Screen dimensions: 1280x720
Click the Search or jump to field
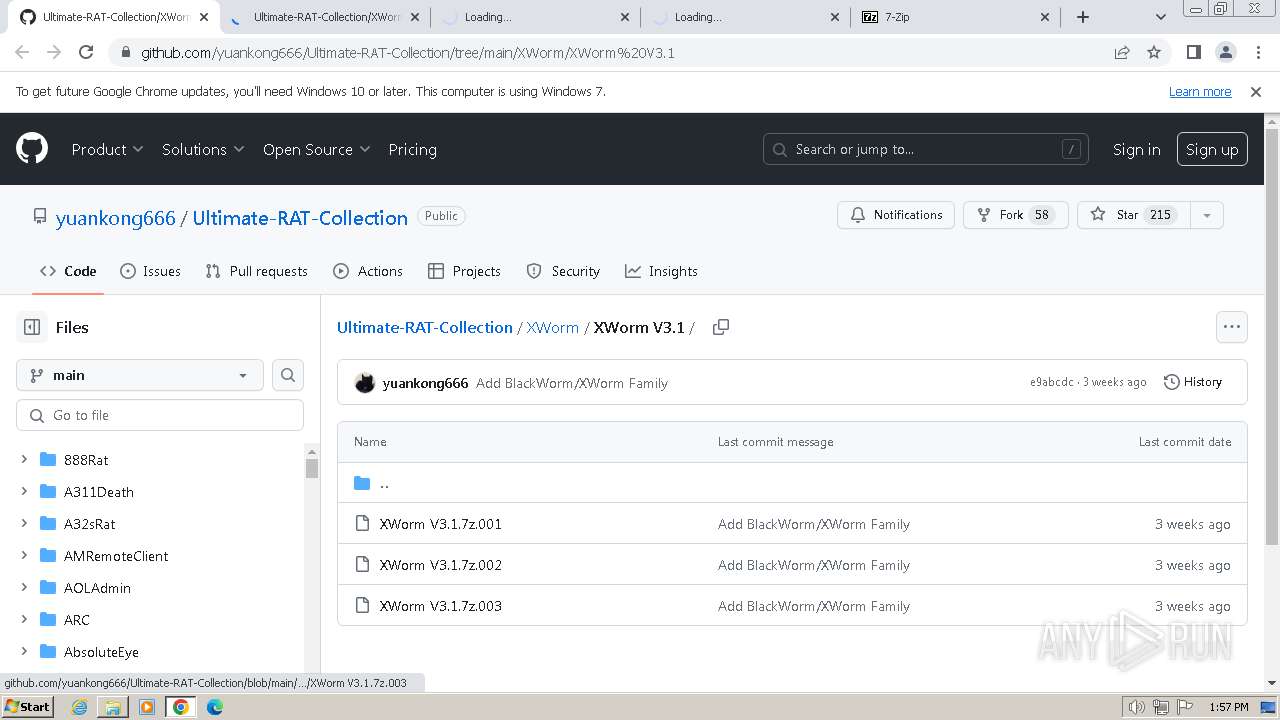click(926, 149)
